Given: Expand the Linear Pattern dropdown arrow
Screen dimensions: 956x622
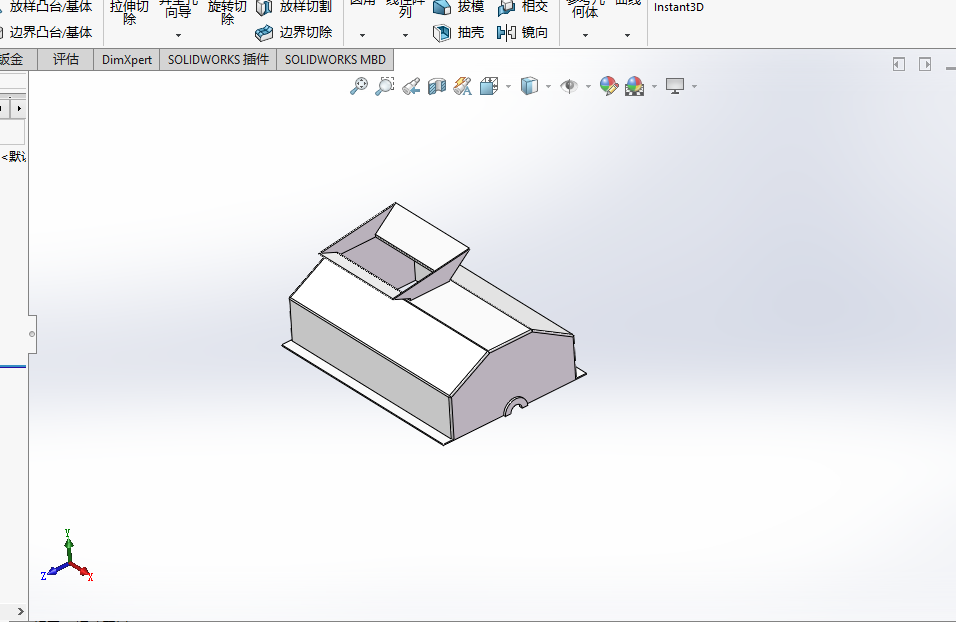Looking at the screenshot, I should 405,35.
